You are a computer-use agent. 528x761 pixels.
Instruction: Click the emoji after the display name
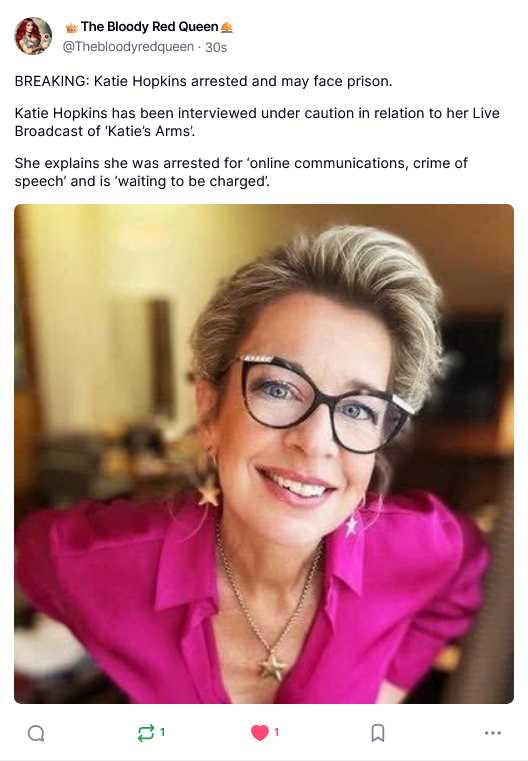pos(227,28)
